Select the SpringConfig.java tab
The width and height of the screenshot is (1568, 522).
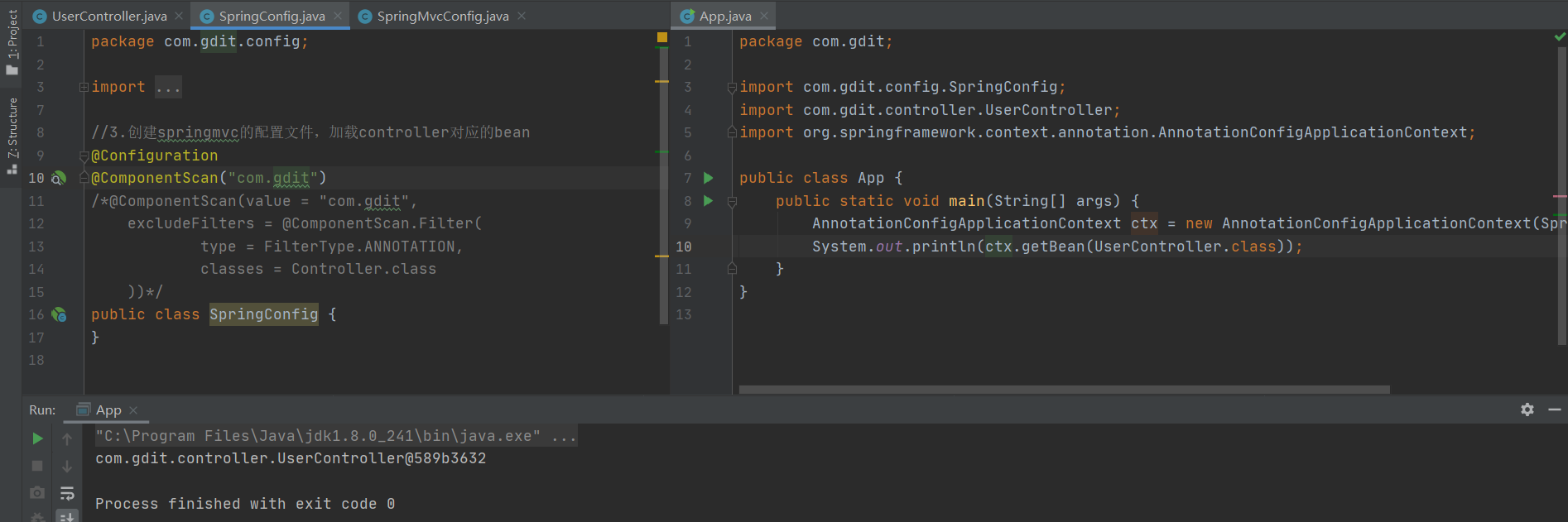pyautogui.click(x=272, y=16)
